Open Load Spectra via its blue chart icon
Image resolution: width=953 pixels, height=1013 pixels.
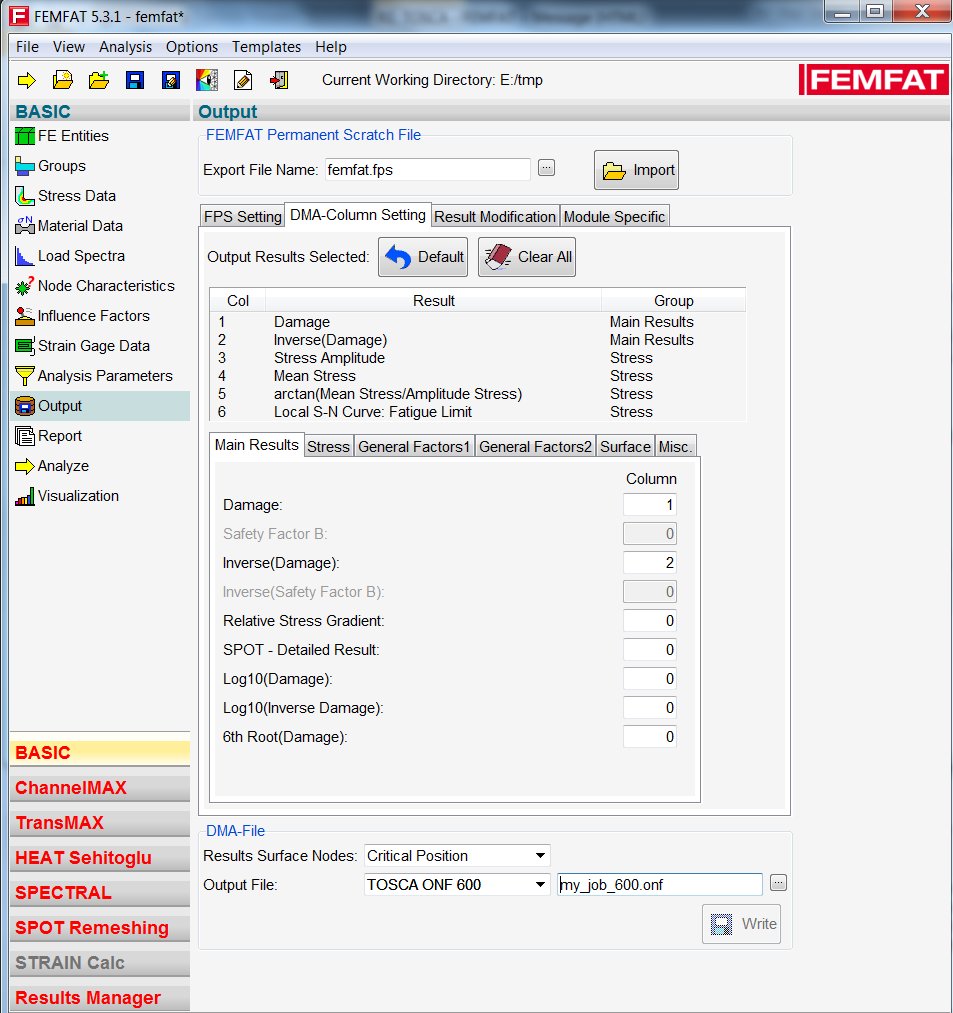25,256
